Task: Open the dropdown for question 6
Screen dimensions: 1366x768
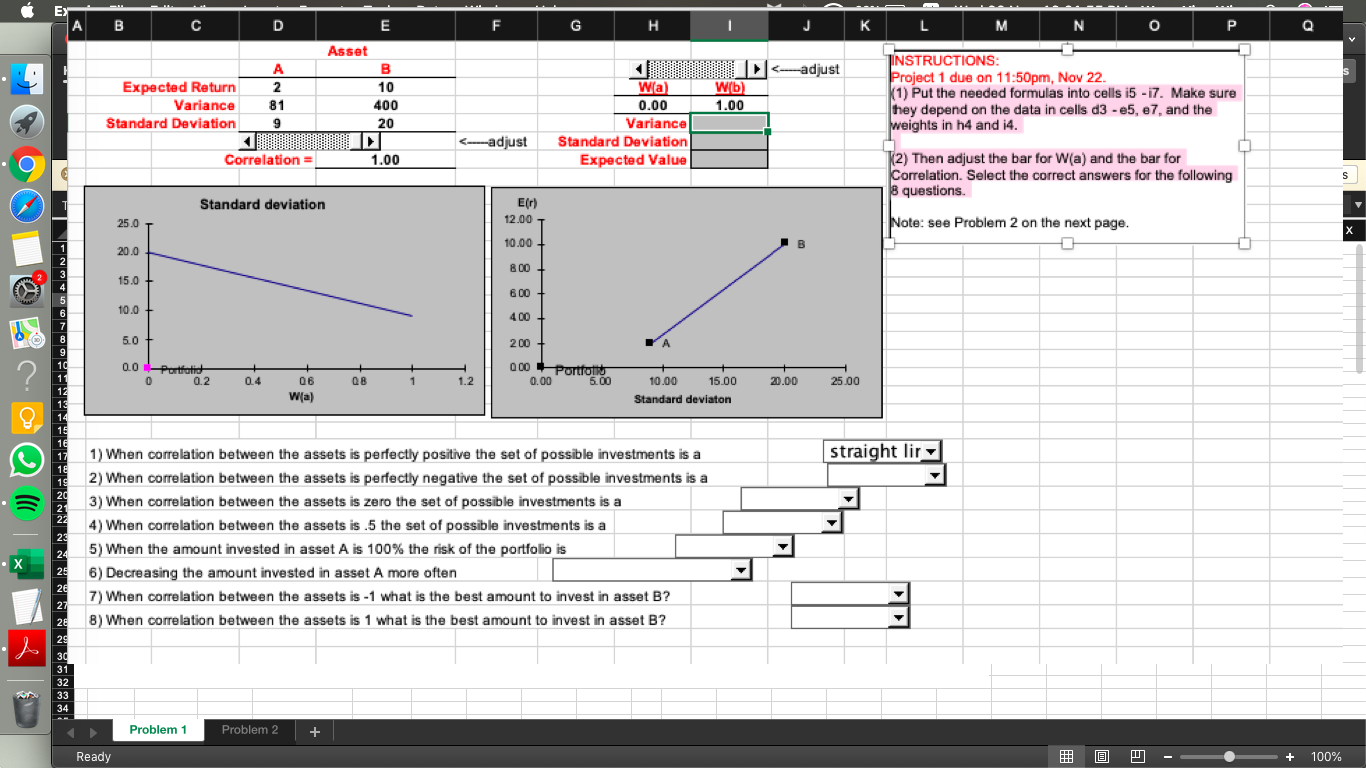Action: pyautogui.click(x=741, y=570)
